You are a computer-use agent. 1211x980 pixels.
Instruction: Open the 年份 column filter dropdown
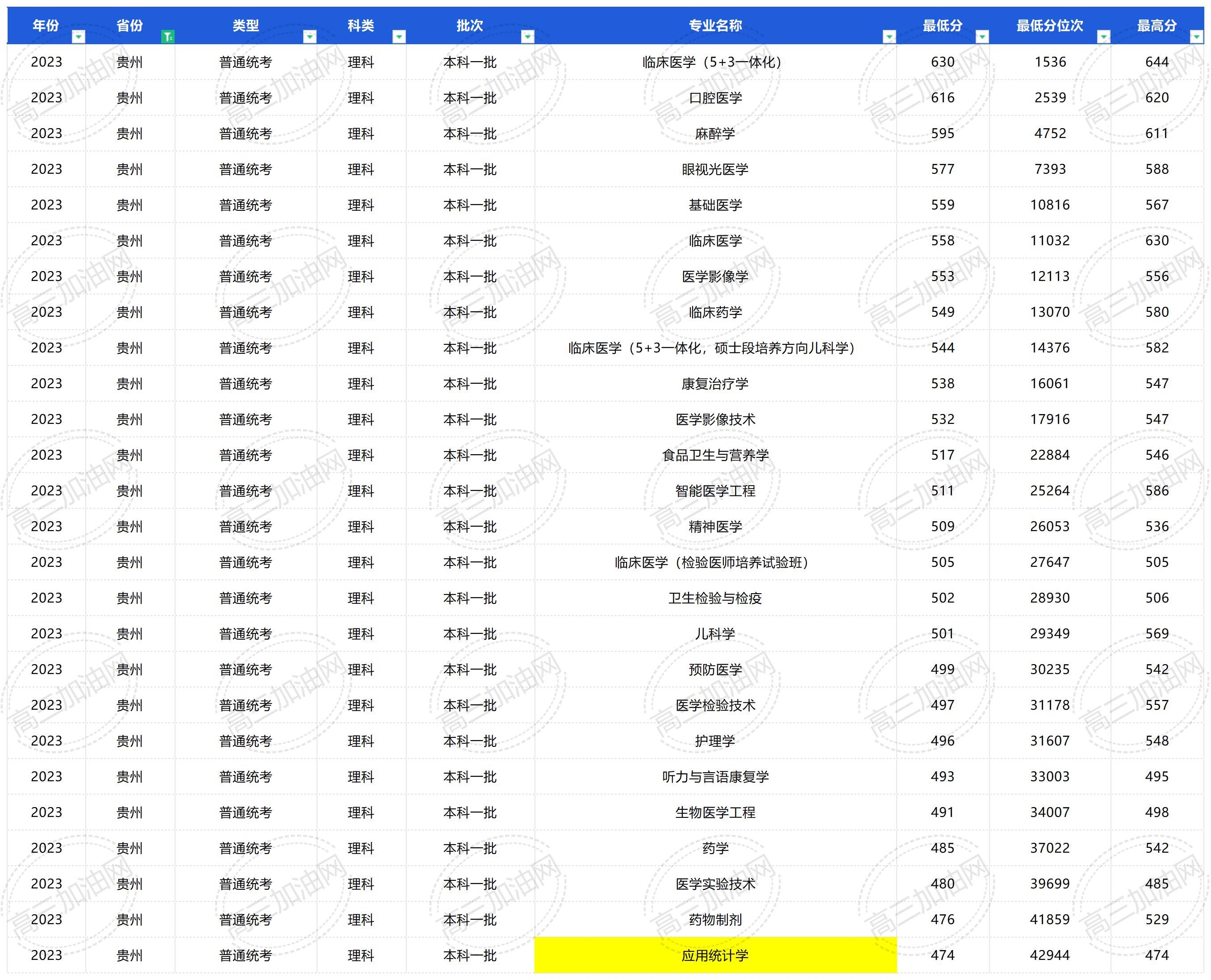click(x=79, y=37)
